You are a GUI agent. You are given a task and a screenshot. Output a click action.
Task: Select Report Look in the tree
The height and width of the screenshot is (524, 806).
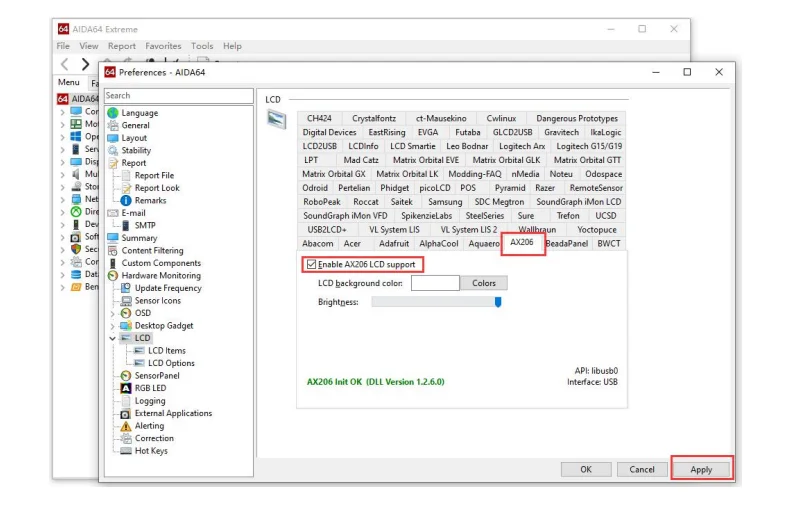[157, 188]
